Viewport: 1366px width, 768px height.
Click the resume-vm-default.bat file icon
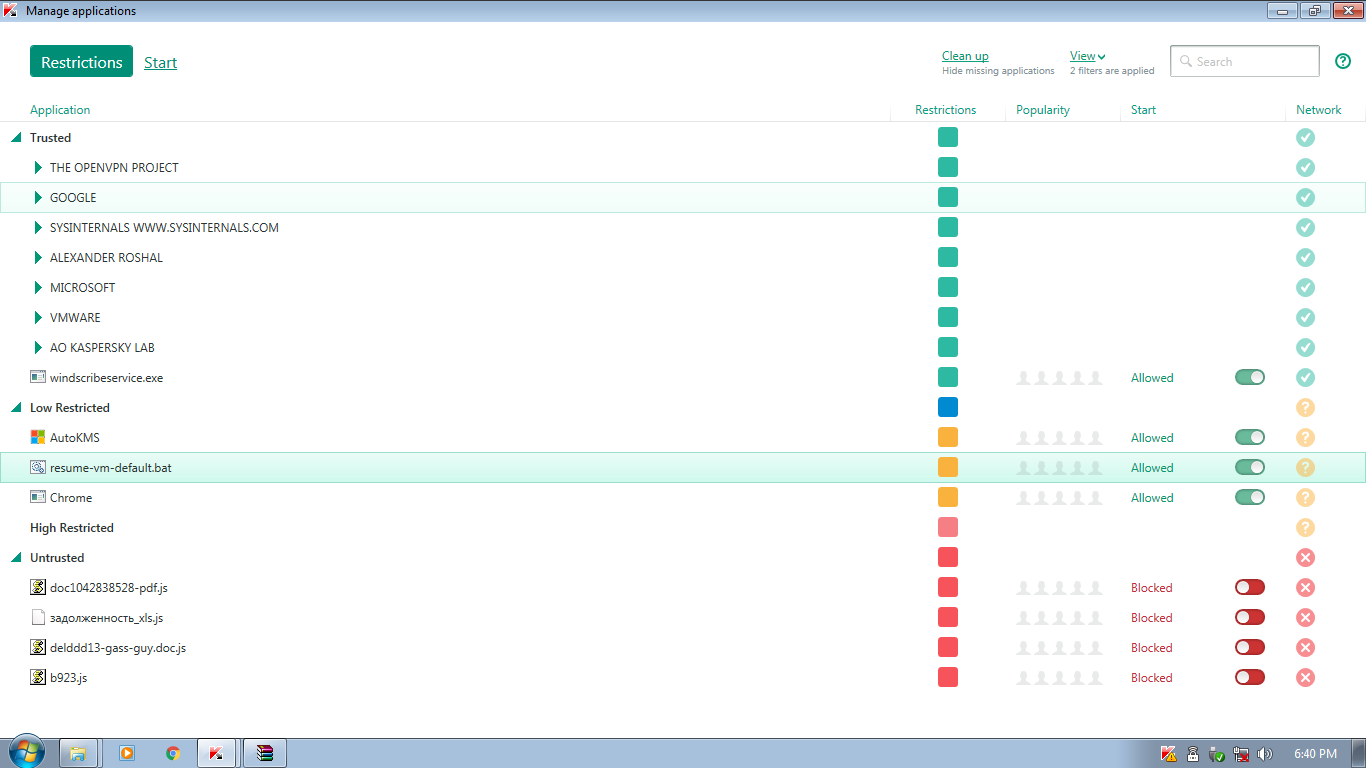pos(38,467)
